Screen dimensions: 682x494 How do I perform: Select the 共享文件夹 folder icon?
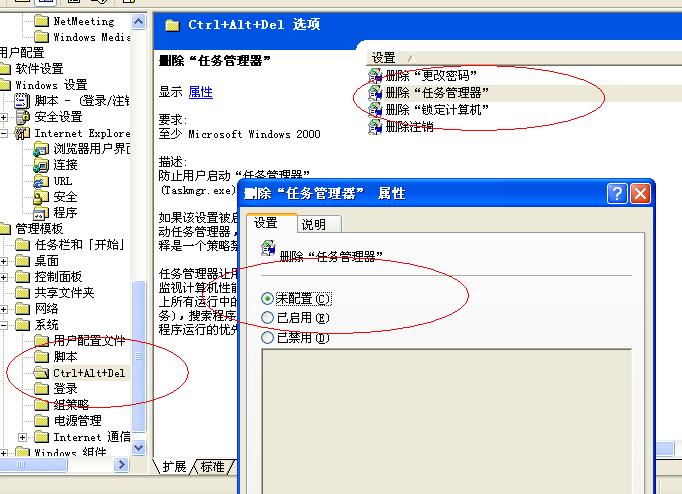click(23, 293)
